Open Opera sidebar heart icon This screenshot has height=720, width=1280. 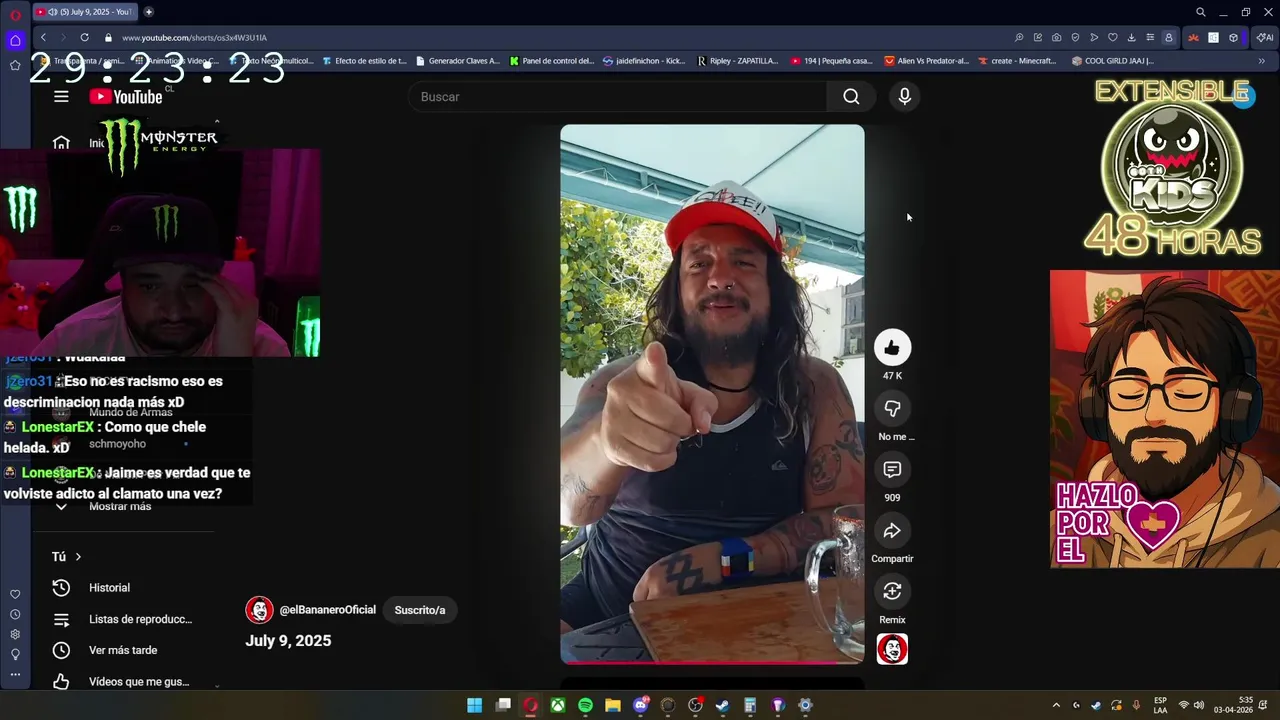click(x=15, y=594)
